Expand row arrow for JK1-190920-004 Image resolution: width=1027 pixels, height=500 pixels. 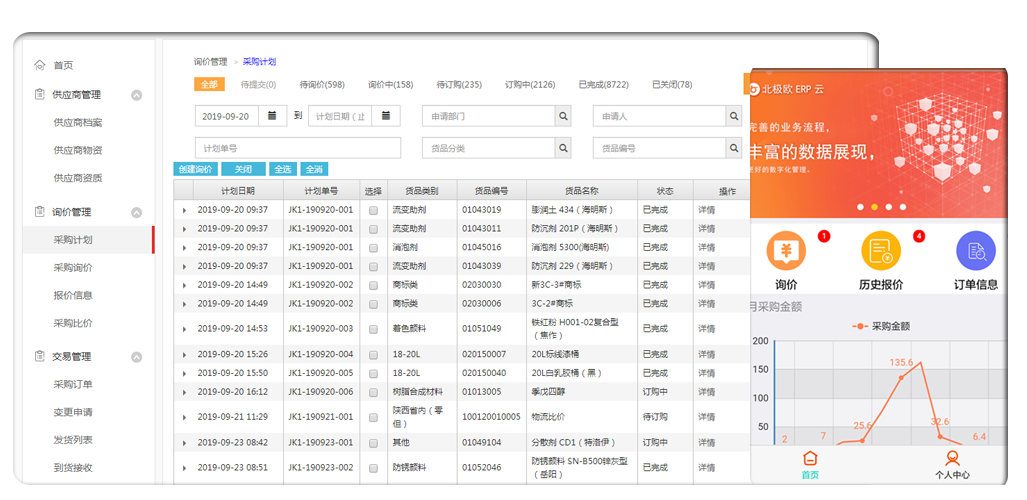[184, 355]
